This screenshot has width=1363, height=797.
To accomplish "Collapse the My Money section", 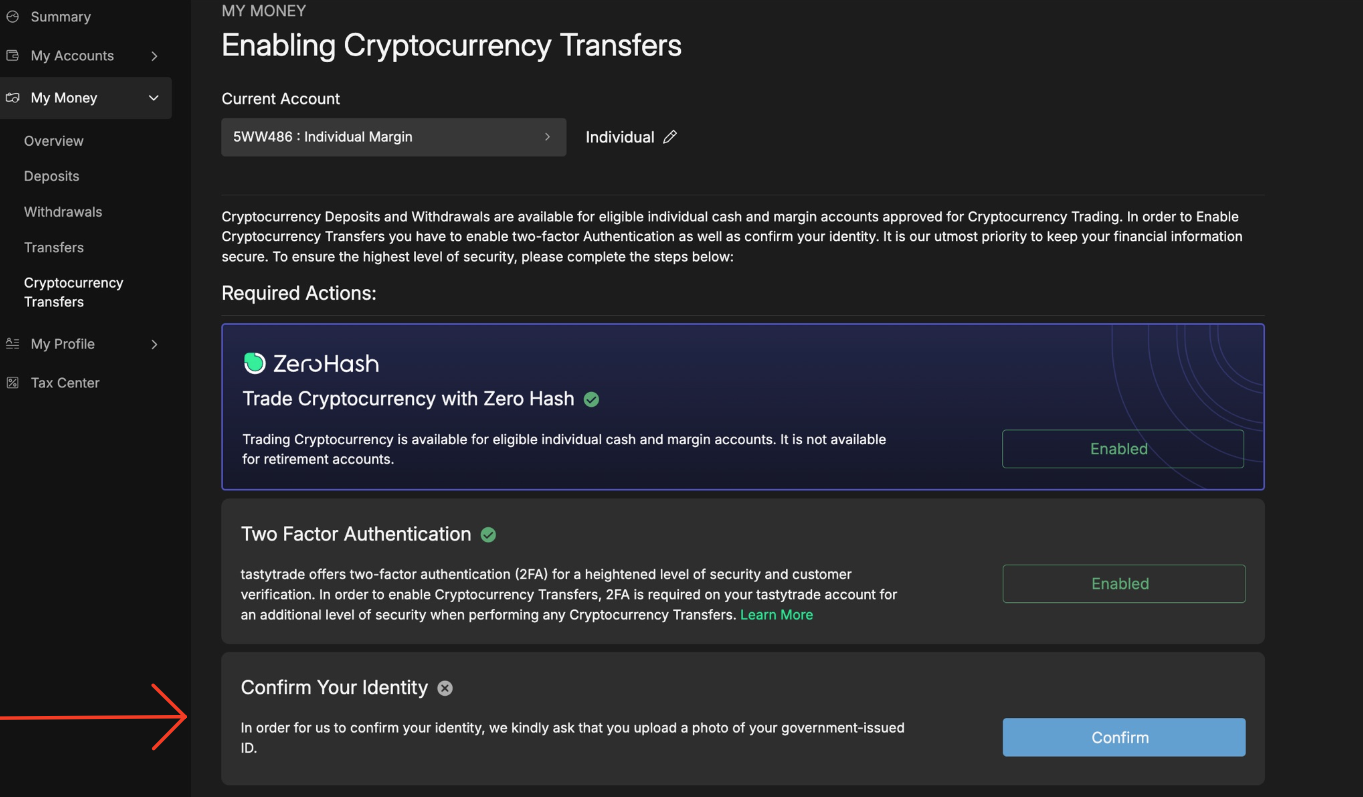I will [153, 97].
